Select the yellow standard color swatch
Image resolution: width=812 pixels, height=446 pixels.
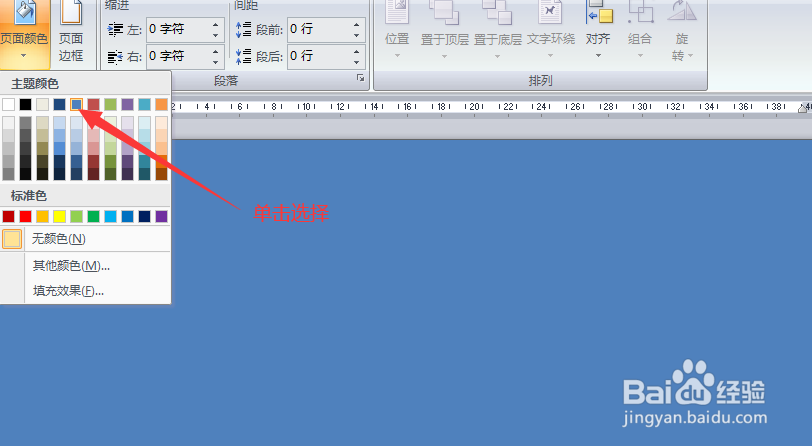coord(60,216)
